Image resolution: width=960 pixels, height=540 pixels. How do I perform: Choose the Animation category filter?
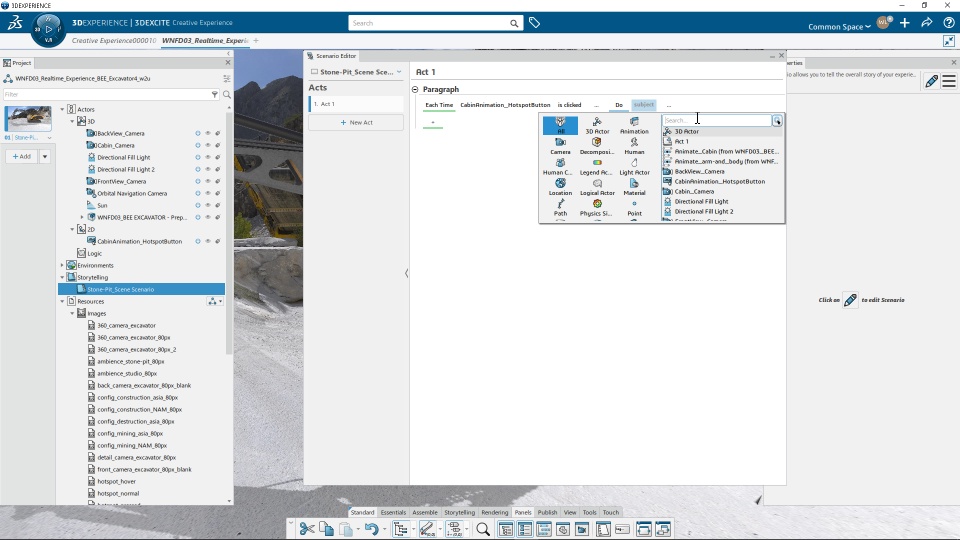tap(634, 126)
